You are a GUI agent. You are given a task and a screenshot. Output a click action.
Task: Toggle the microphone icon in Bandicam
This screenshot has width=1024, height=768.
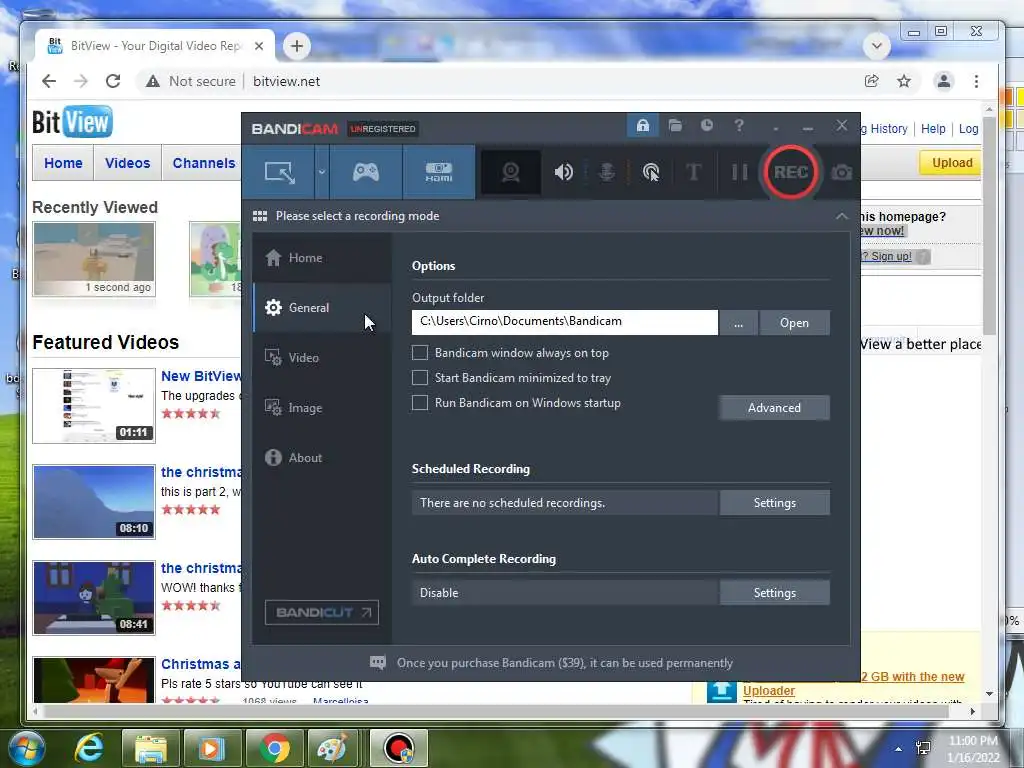607,172
